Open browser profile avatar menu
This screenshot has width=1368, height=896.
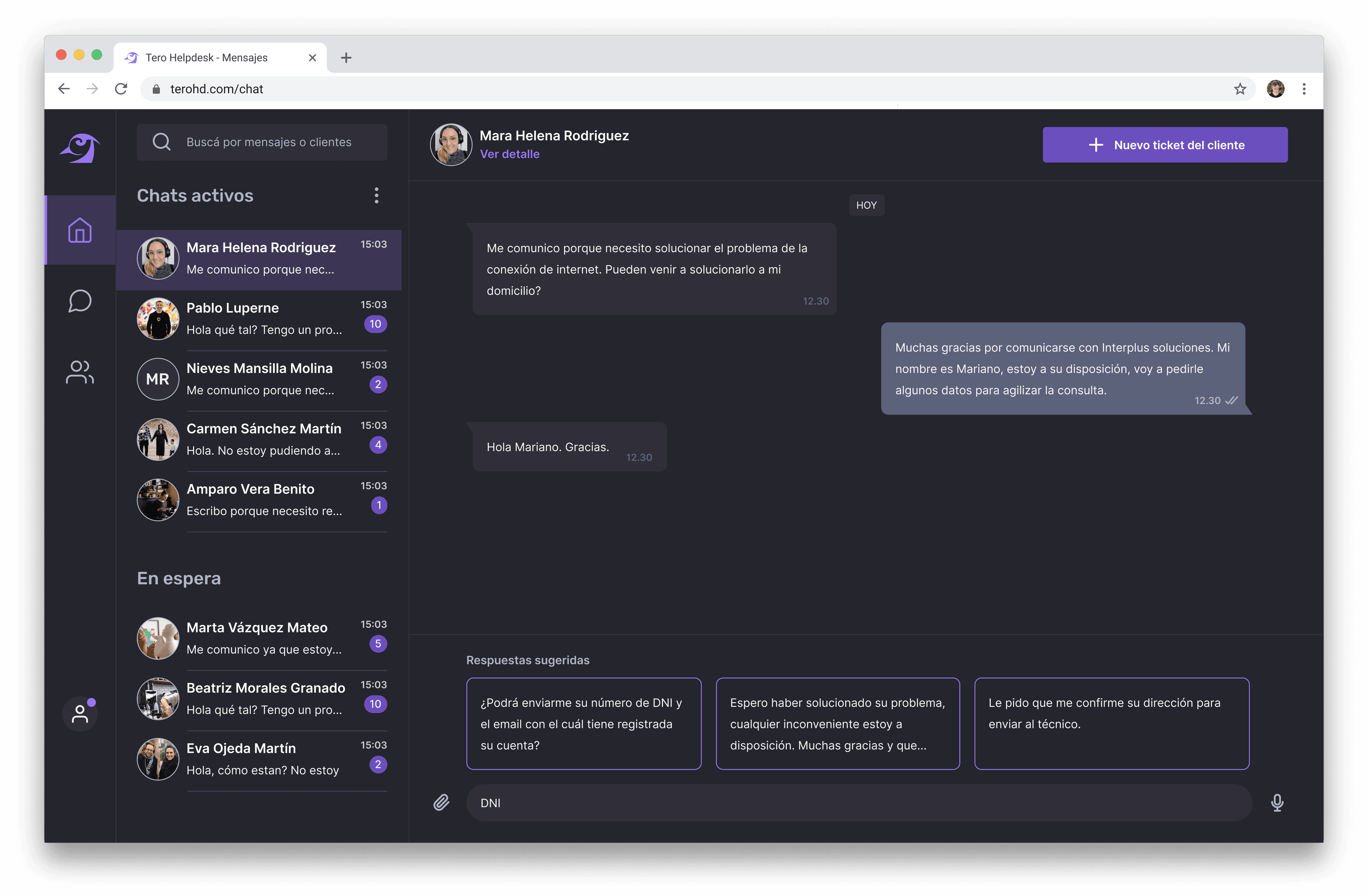[1275, 89]
